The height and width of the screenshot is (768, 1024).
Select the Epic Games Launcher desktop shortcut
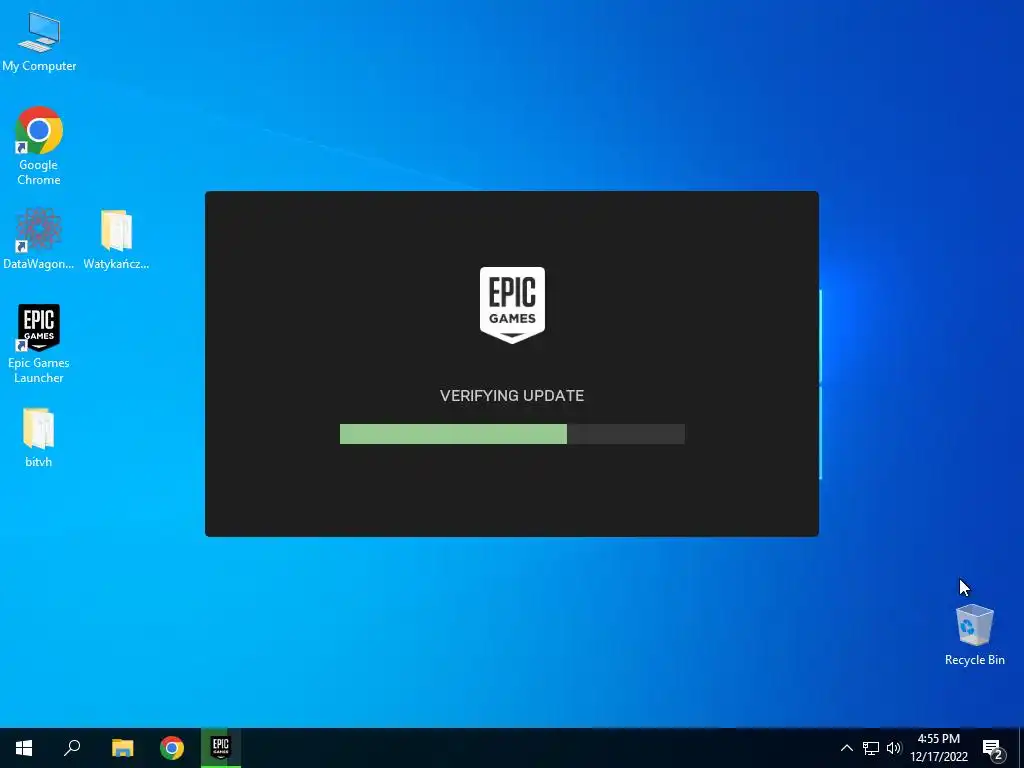click(x=39, y=344)
